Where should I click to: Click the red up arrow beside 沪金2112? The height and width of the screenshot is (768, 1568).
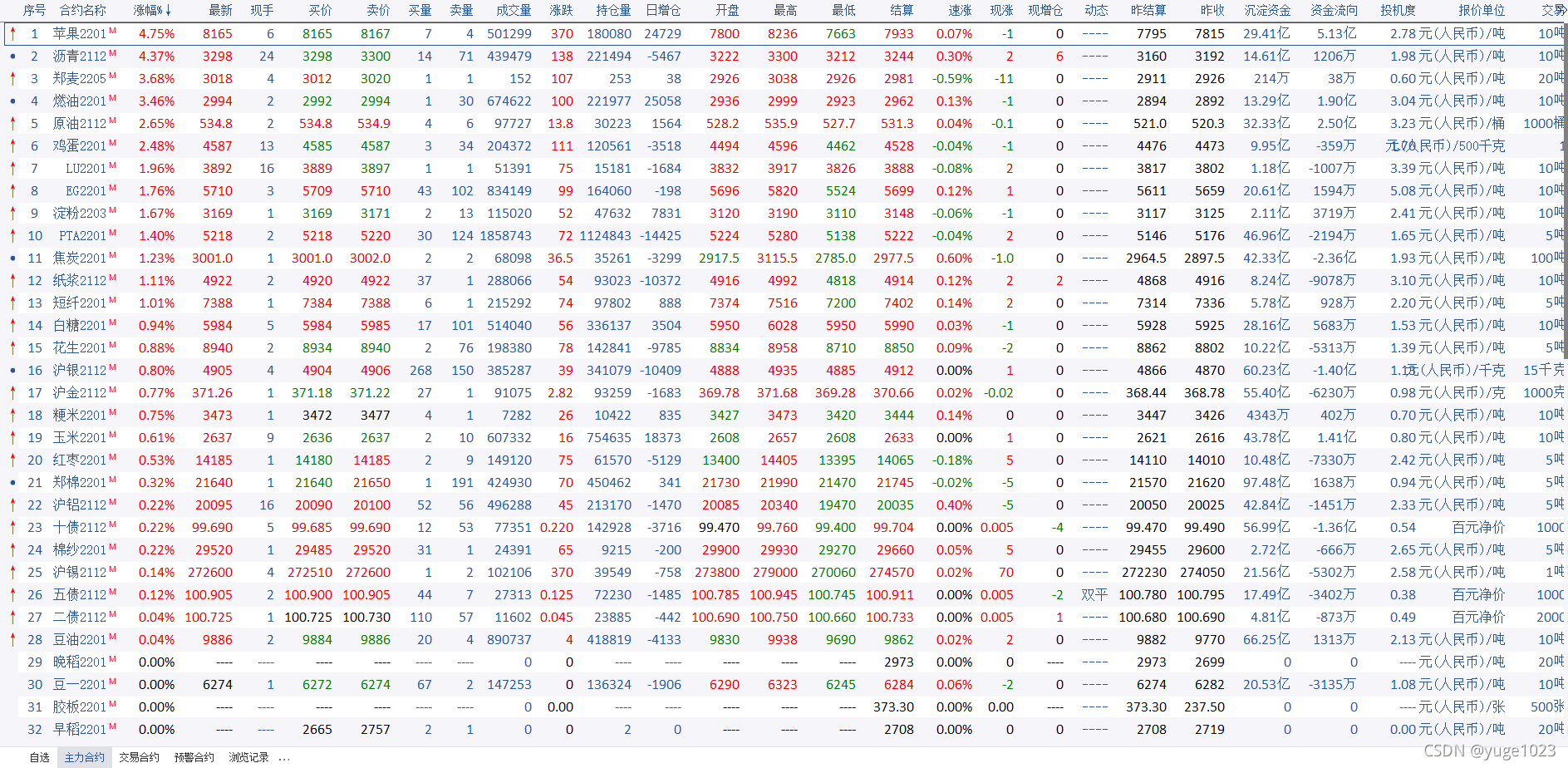tap(12, 392)
